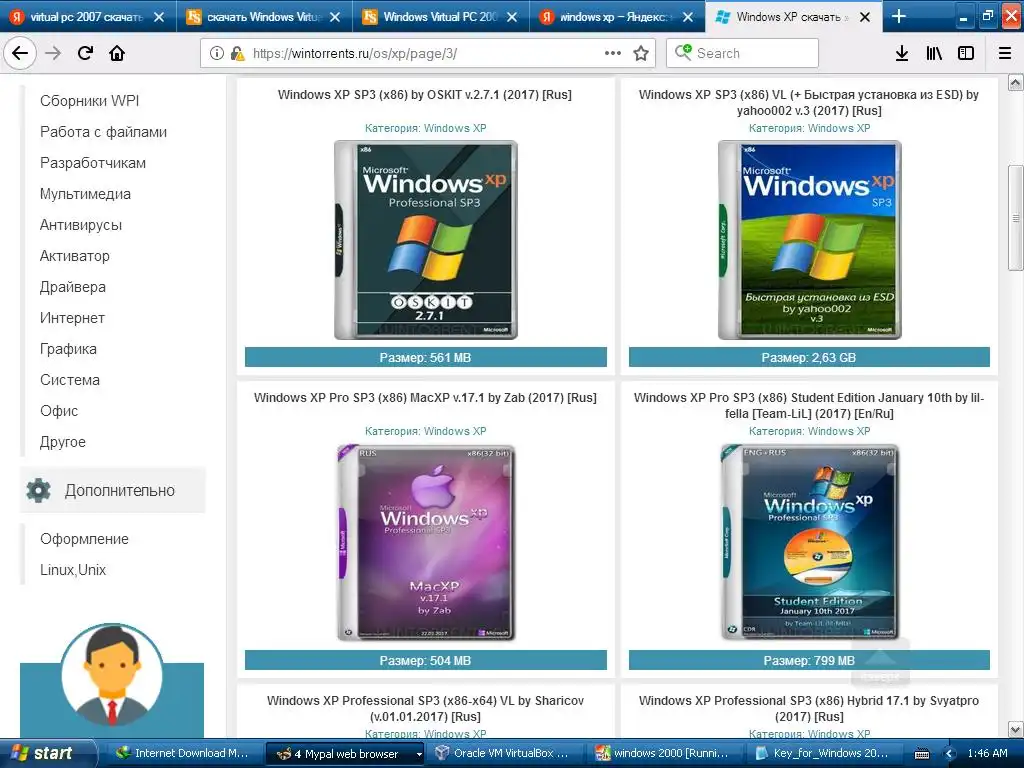This screenshot has width=1024, height=768.
Task: Click the search engine magnifier icon
Action: tap(683, 52)
